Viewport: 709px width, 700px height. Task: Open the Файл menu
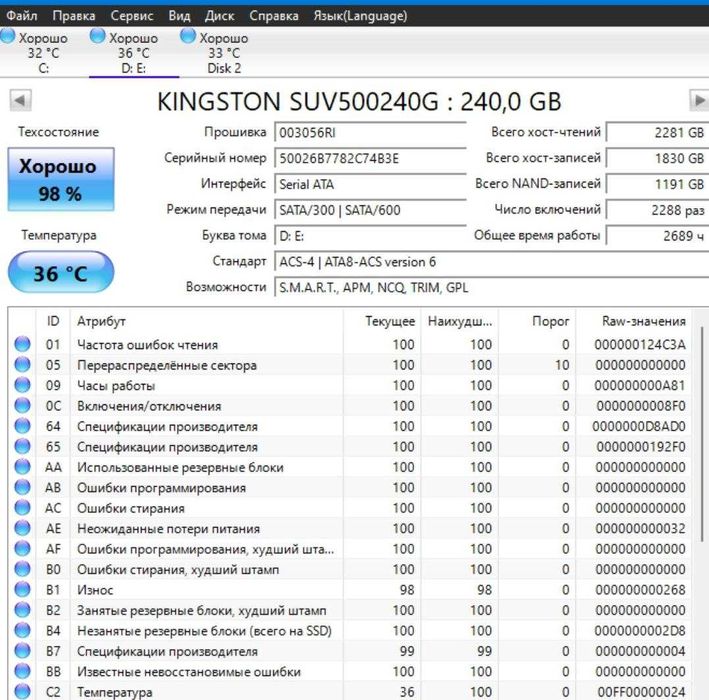point(22,16)
